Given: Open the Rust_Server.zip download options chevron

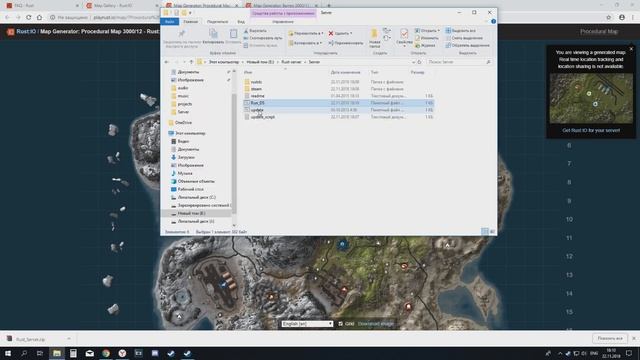Looking at the screenshot, I should tap(69, 339).
